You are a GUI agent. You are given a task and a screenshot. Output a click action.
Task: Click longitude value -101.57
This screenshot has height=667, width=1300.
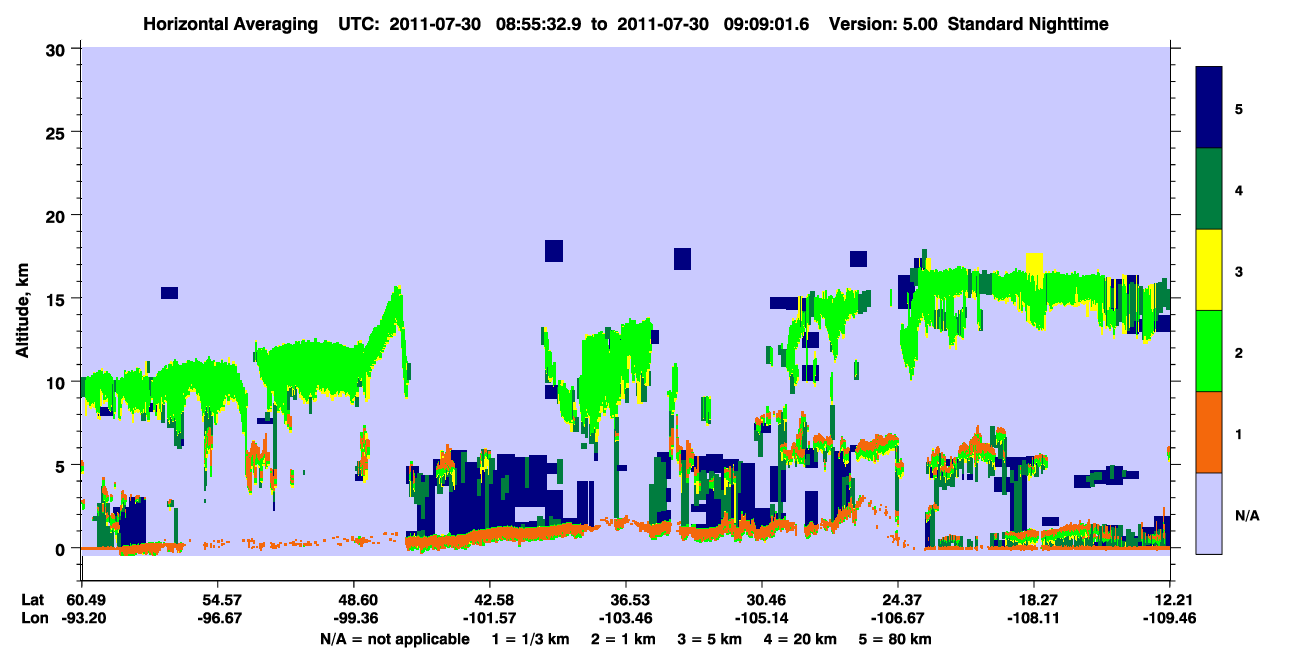[x=490, y=618]
